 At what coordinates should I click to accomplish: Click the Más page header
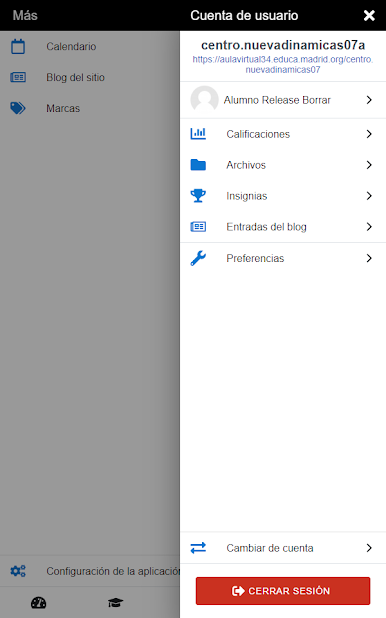(25, 15)
